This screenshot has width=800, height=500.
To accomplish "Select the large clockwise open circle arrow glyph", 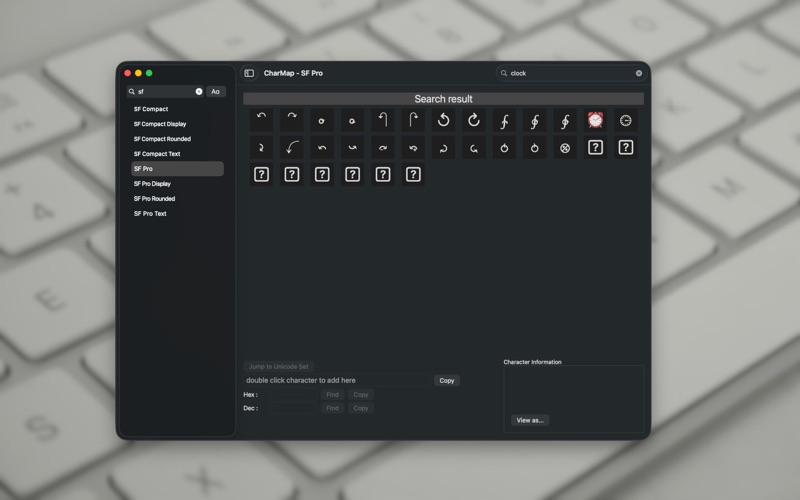I will (473, 120).
